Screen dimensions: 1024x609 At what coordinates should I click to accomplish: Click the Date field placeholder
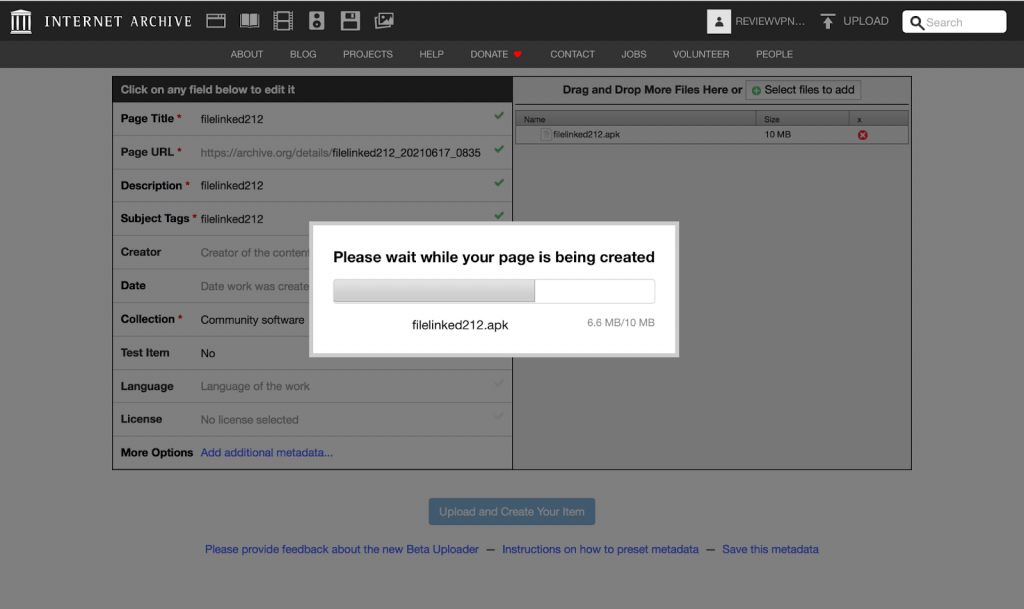(255, 287)
